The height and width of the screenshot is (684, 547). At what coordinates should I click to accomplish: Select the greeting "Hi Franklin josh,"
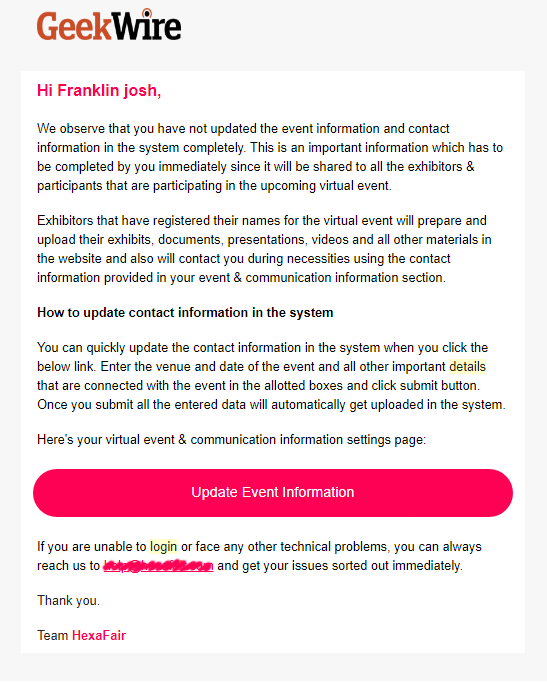pyautogui.click(x=99, y=90)
